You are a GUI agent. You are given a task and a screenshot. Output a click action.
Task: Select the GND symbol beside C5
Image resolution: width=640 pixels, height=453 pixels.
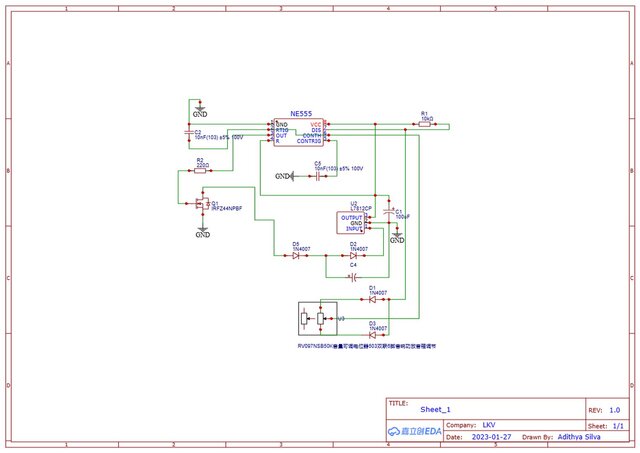pos(284,176)
